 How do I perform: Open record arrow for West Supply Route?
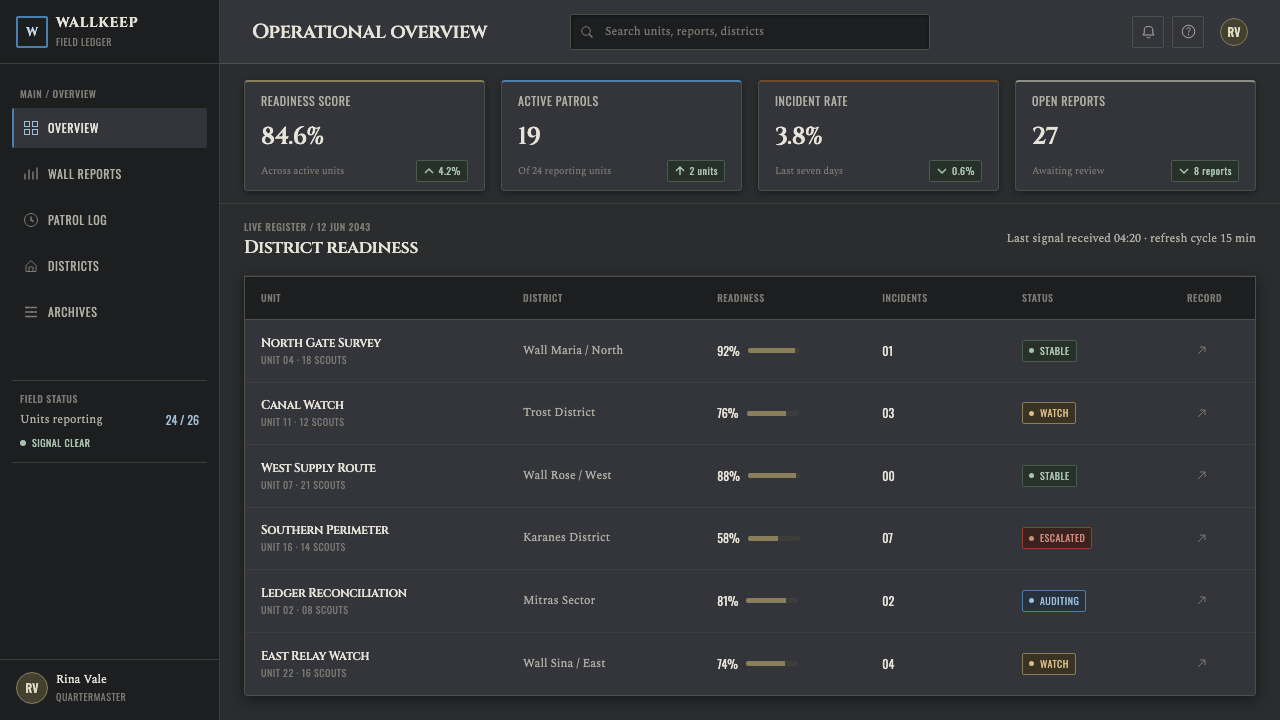[x=1202, y=475]
